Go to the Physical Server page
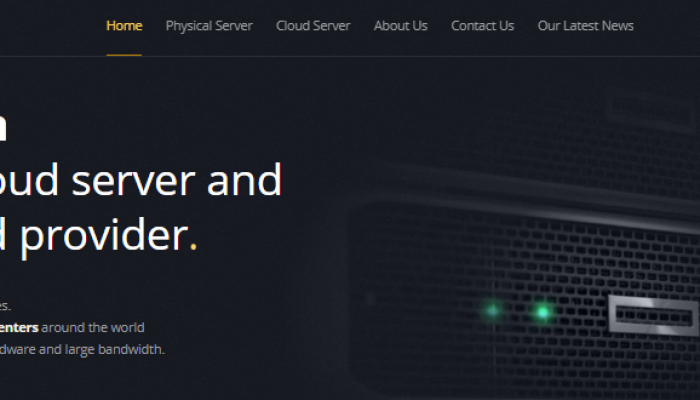 209,26
